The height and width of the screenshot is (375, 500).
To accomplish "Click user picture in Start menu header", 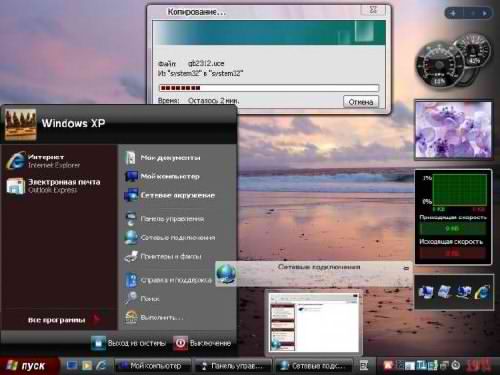I will [20, 124].
